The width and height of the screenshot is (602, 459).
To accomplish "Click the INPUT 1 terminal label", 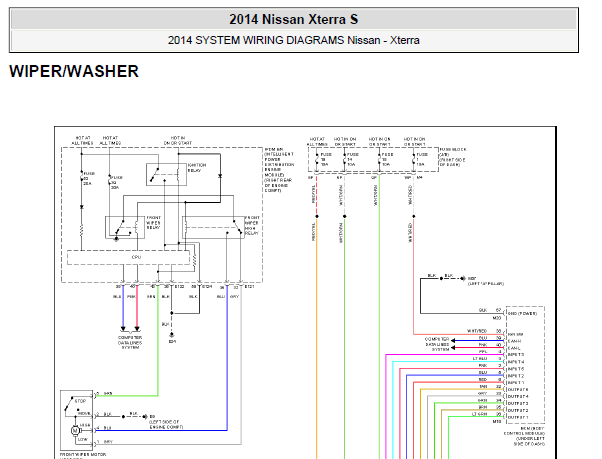I will (516, 383).
